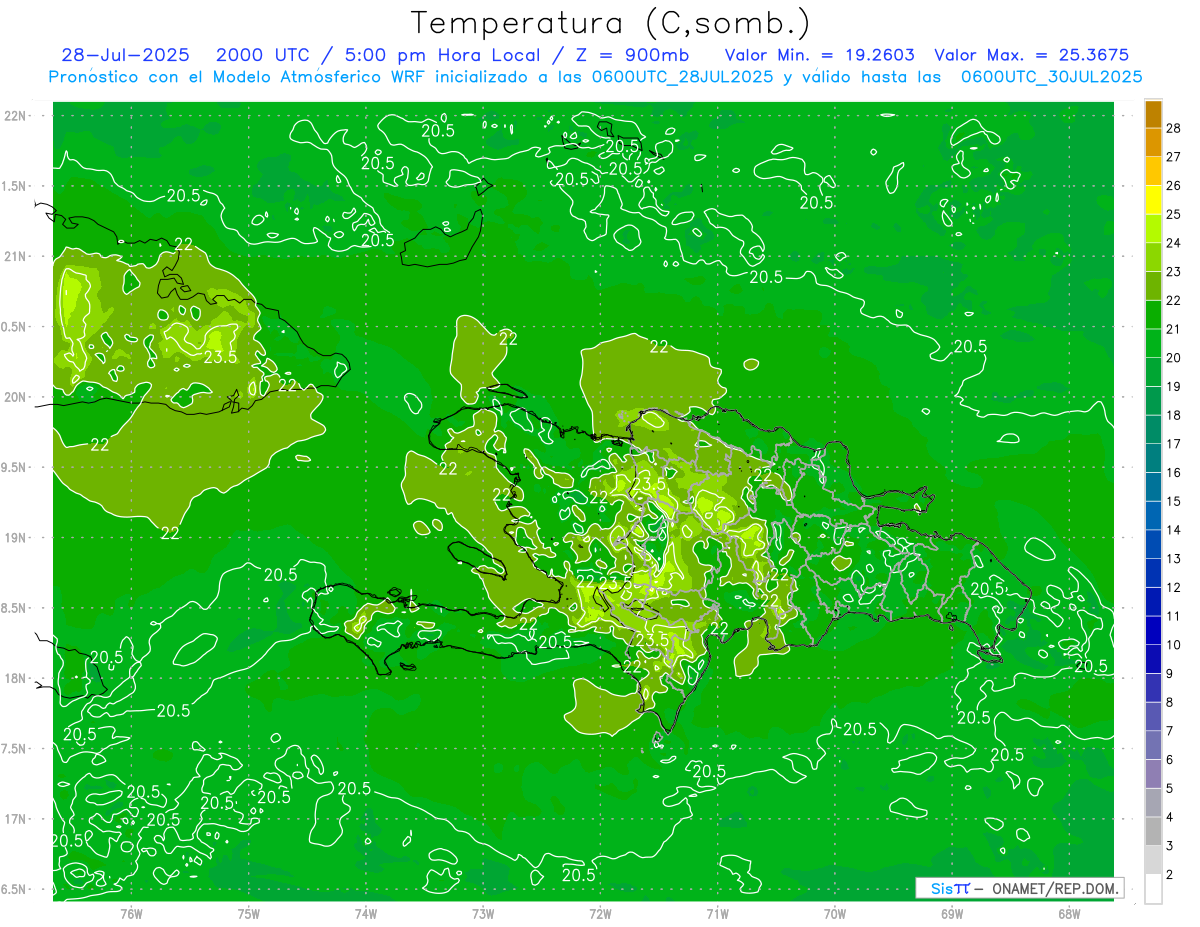This screenshot has width=1200, height=927.
Task: Click the "20N" latitude axis label
Action: click(17, 397)
